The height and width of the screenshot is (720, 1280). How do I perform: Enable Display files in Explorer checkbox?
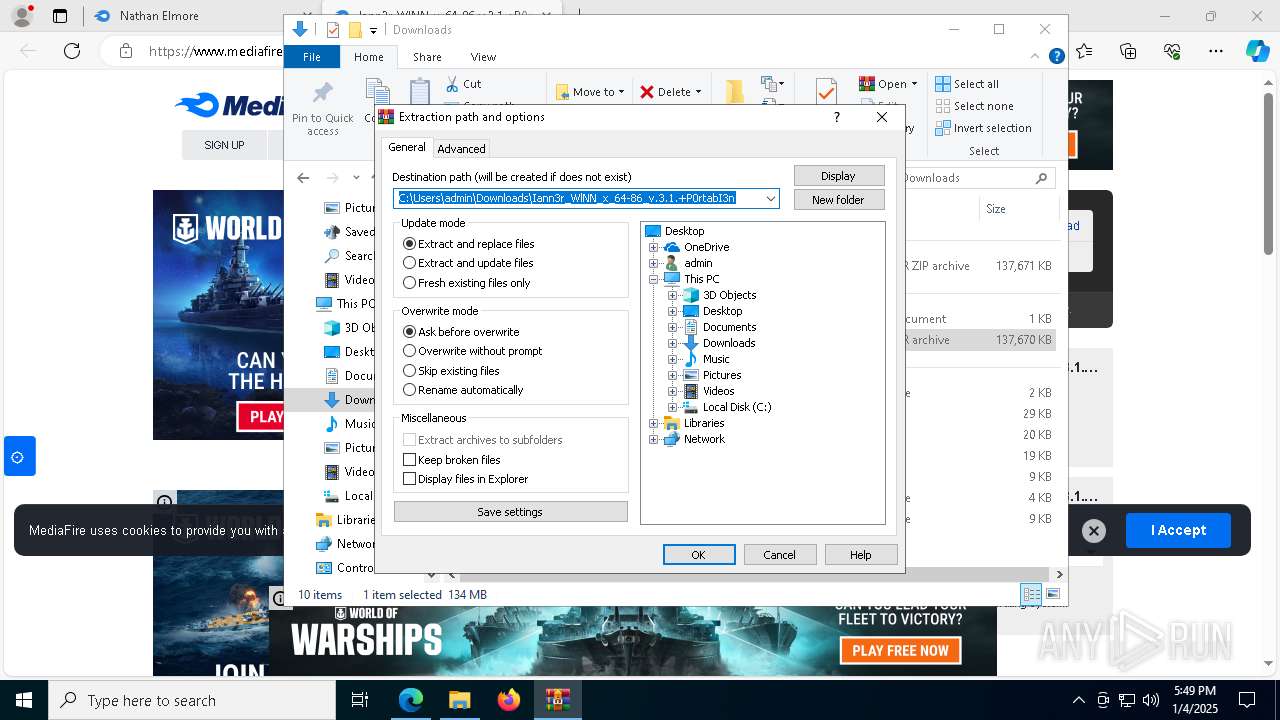click(x=409, y=479)
